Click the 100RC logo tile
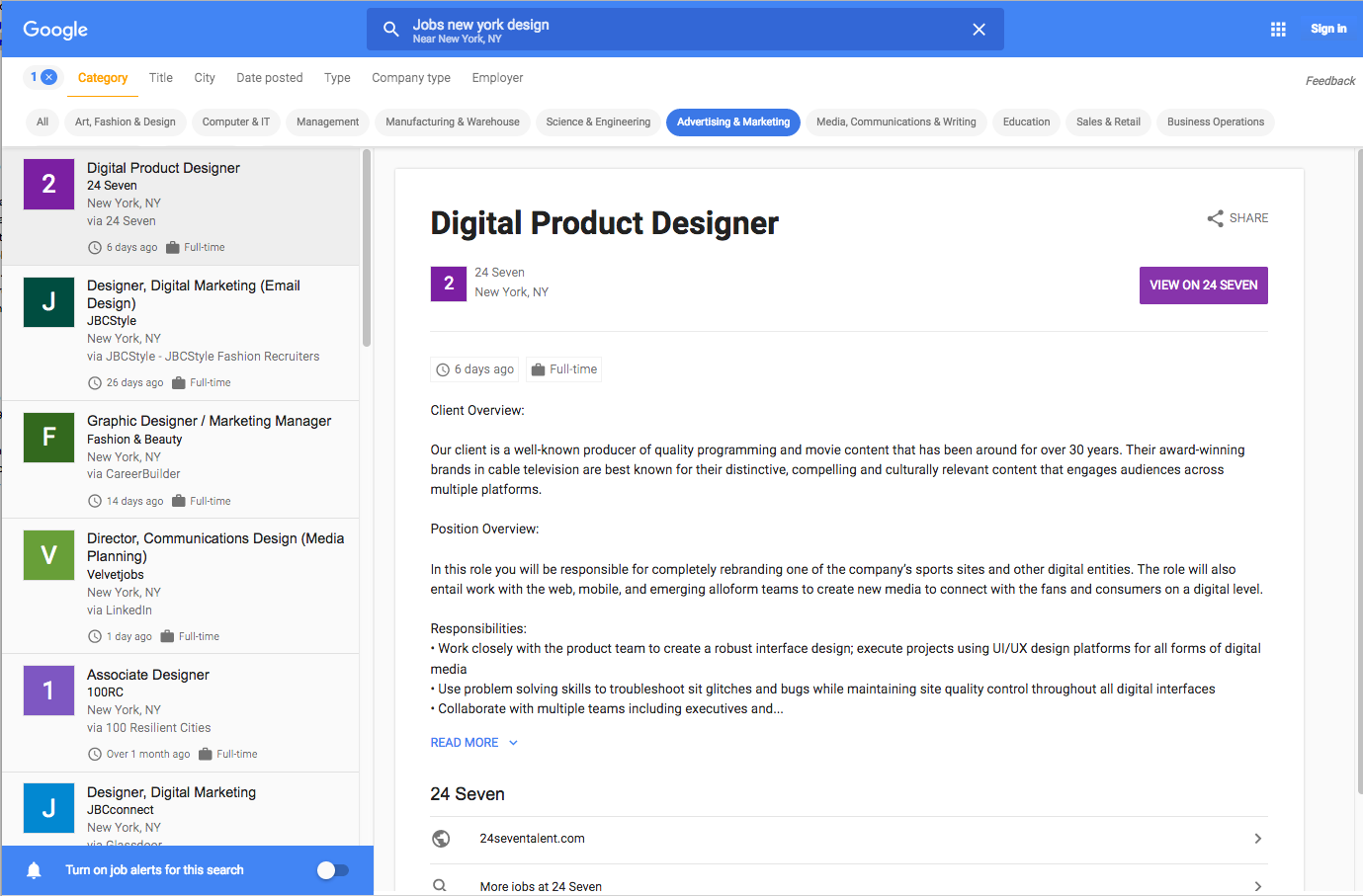 48,691
